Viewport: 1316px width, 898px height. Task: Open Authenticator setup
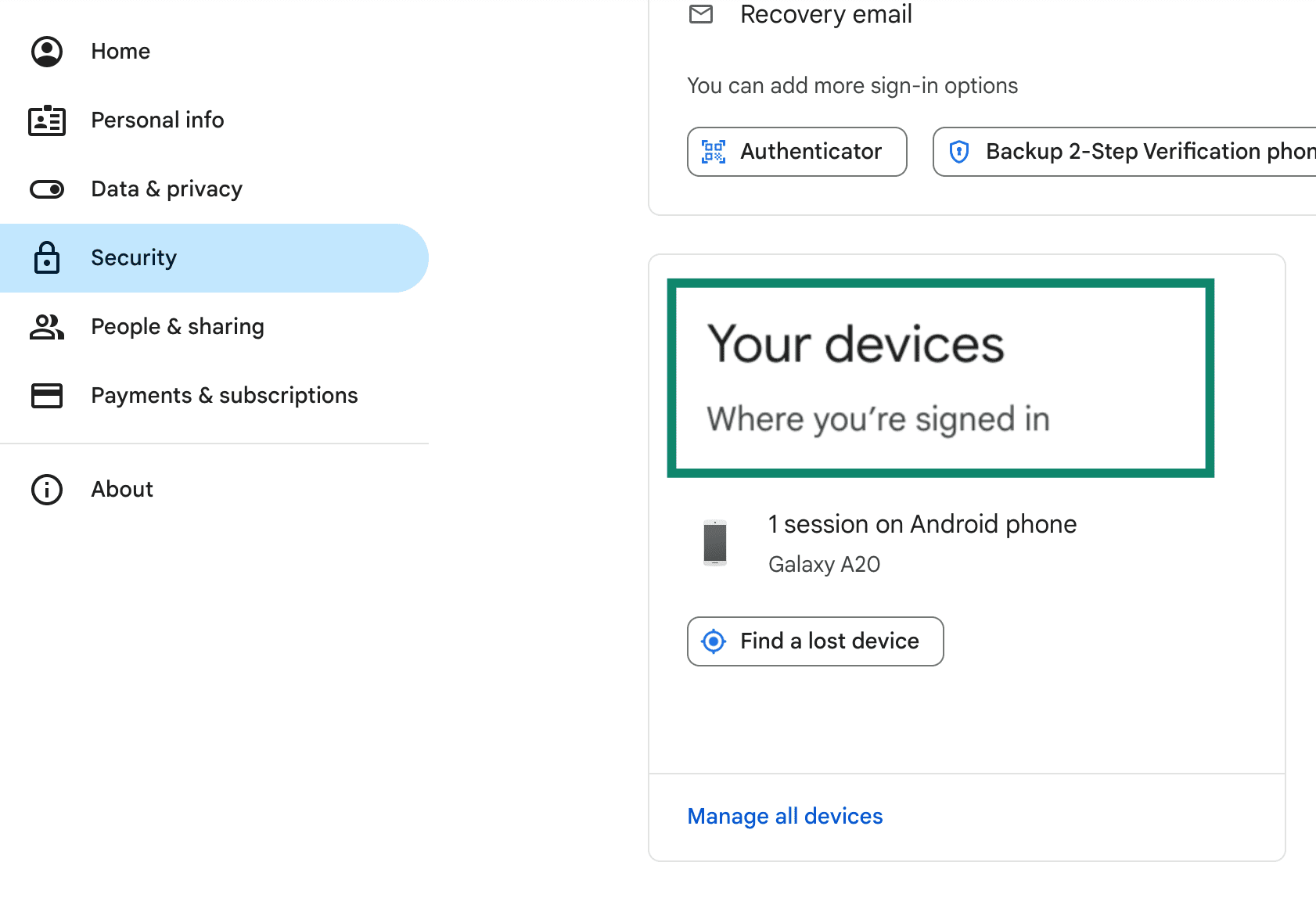(x=796, y=152)
